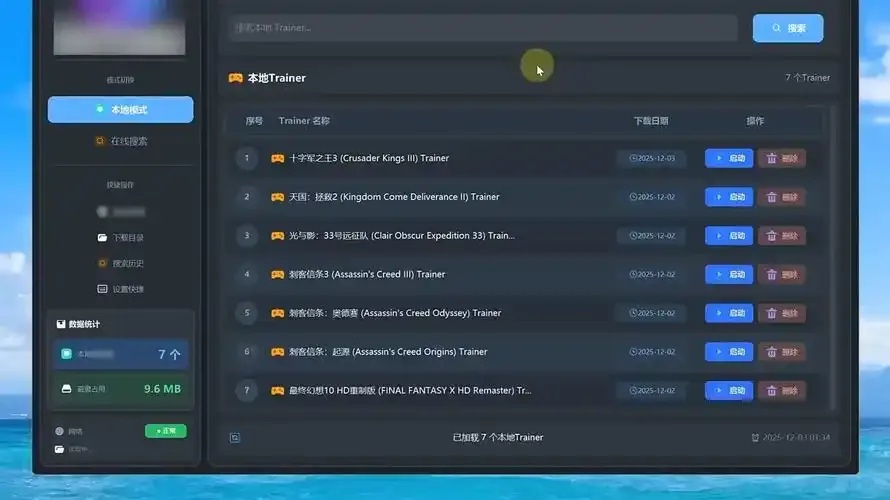Click the row number 7 badge
Viewport: 890px width, 500px height.
(x=247, y=390)
